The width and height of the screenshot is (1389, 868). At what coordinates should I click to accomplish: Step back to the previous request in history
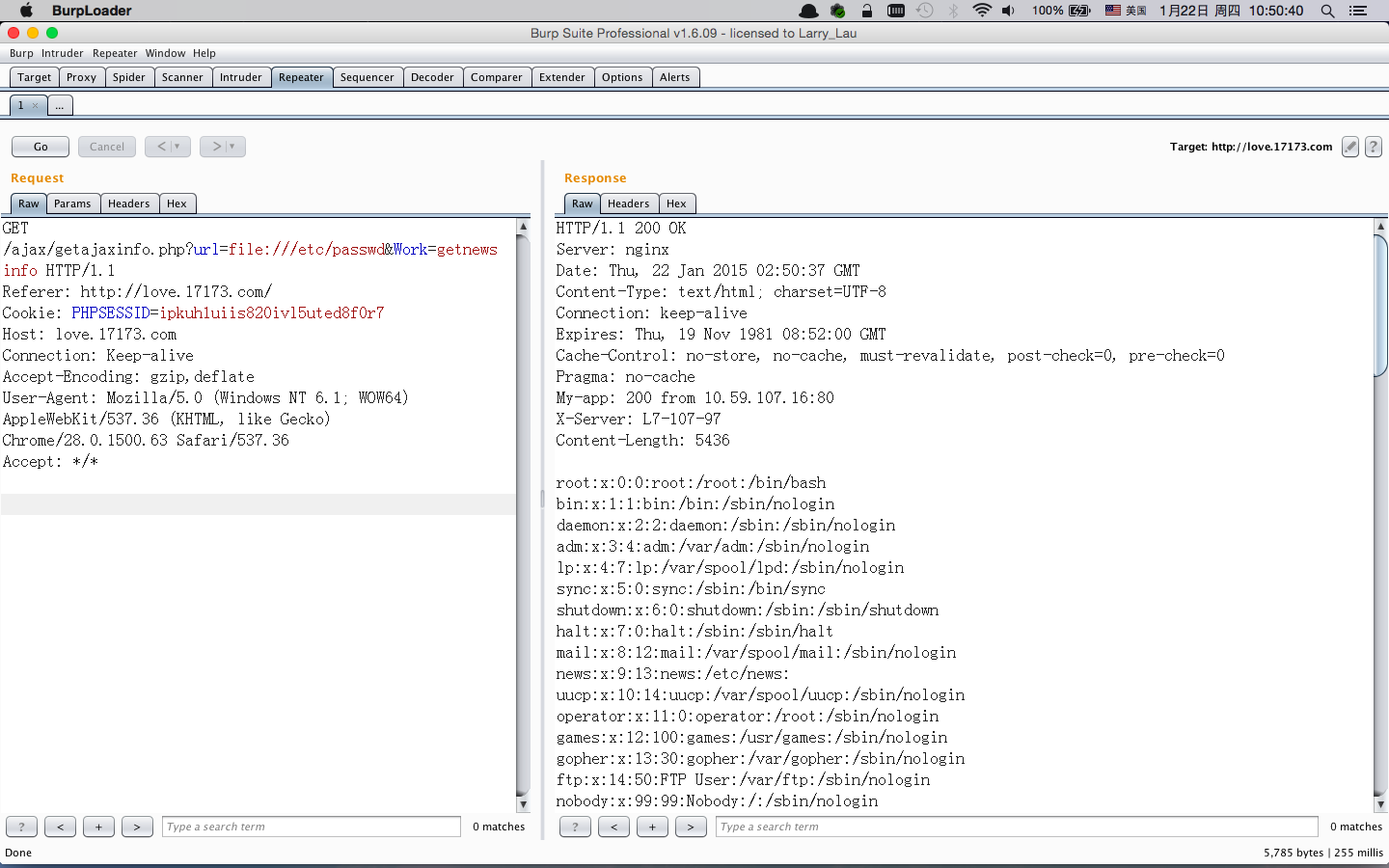coord(161,147)
